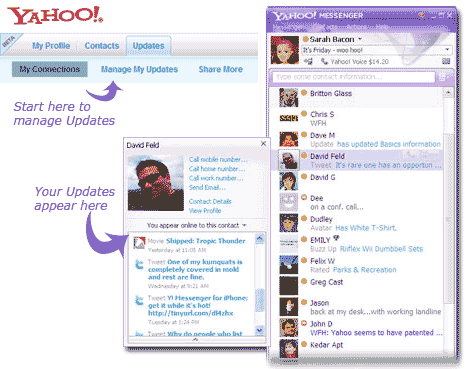Open the "You appear online to this contact" dropdown
The height and width of the screenshot is (369, 465).
[x=196, y=225]
